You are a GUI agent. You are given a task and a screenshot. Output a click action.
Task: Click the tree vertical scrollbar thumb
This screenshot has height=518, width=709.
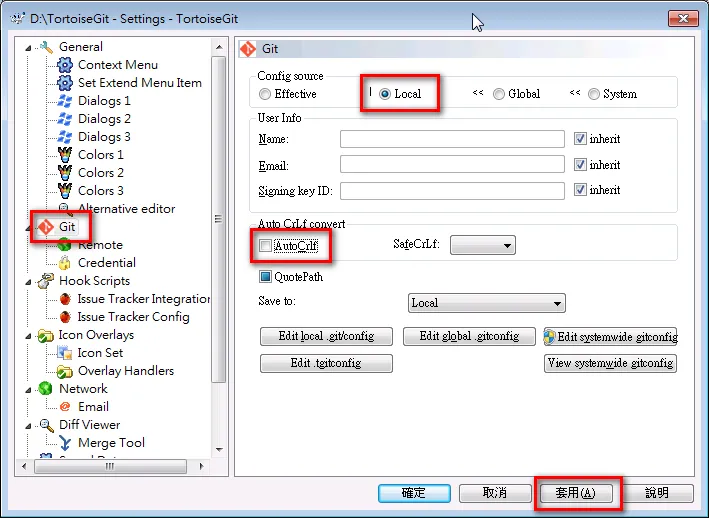pyautogui.click(x=219, y=219)
